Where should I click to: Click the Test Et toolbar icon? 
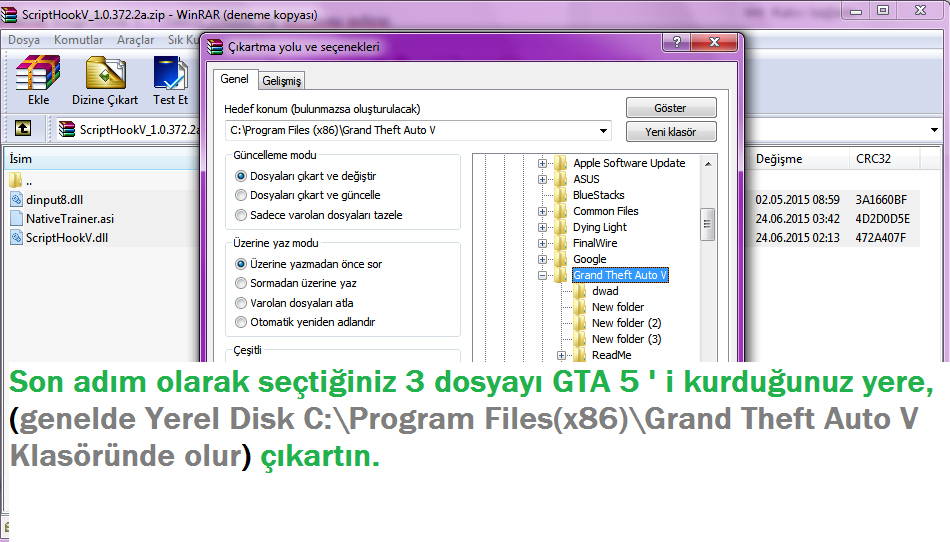tap(170, 73)
